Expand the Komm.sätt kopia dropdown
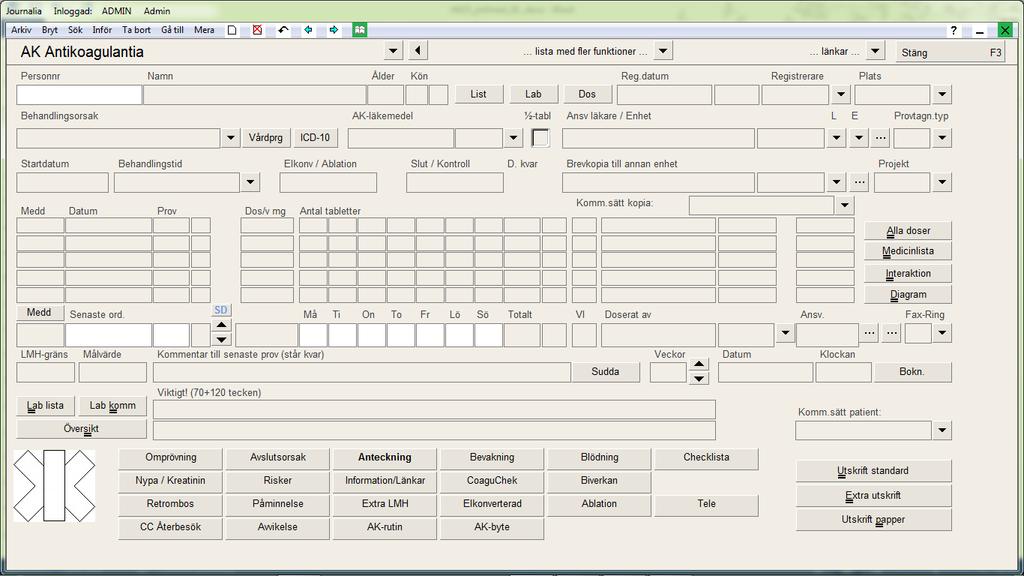Screen dimensions: 1024x576 844,205
